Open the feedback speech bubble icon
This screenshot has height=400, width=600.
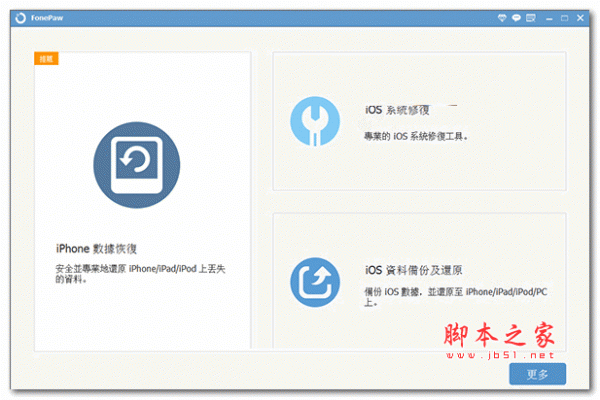click(516, 18)
